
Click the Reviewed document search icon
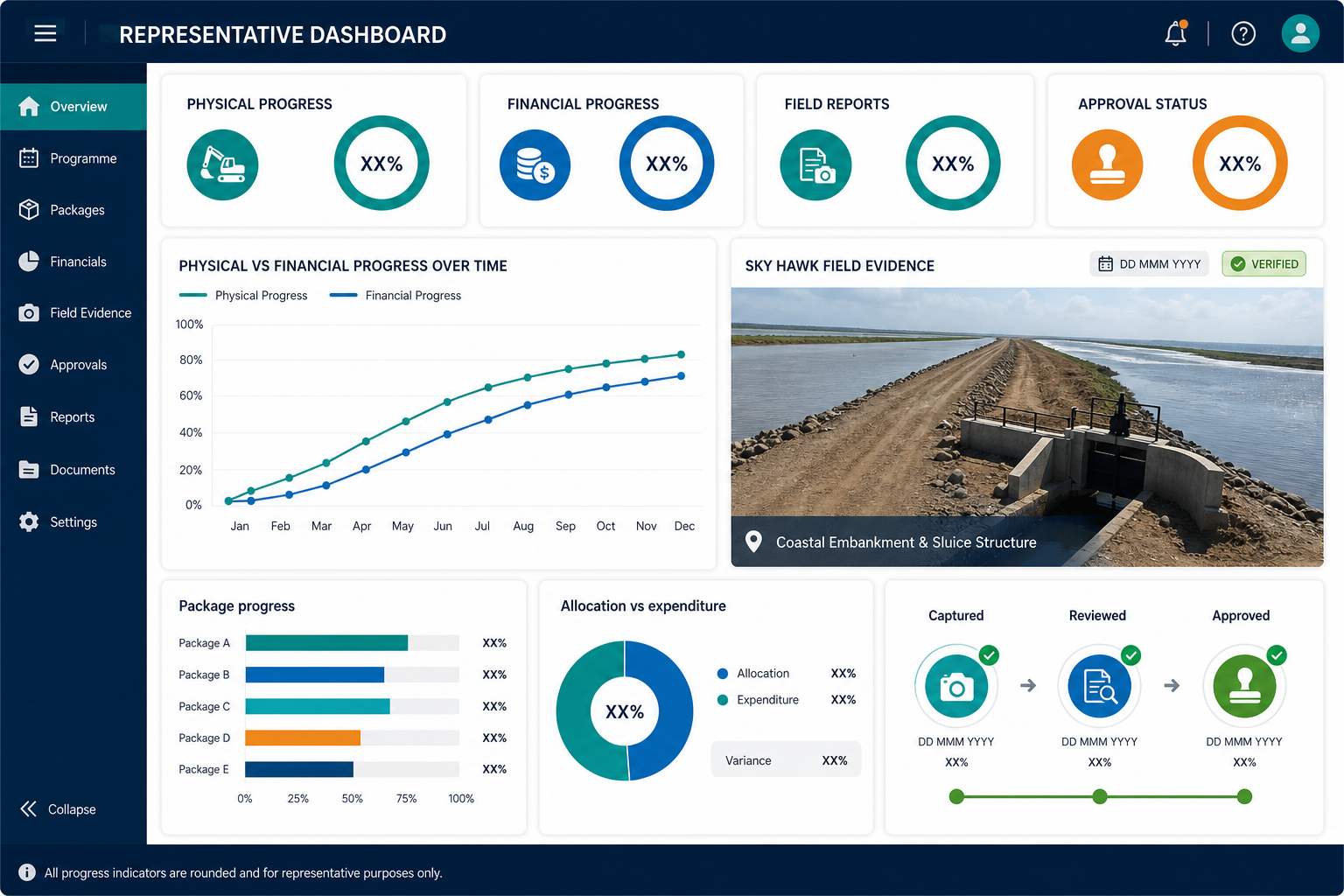tap(1099, 686)
